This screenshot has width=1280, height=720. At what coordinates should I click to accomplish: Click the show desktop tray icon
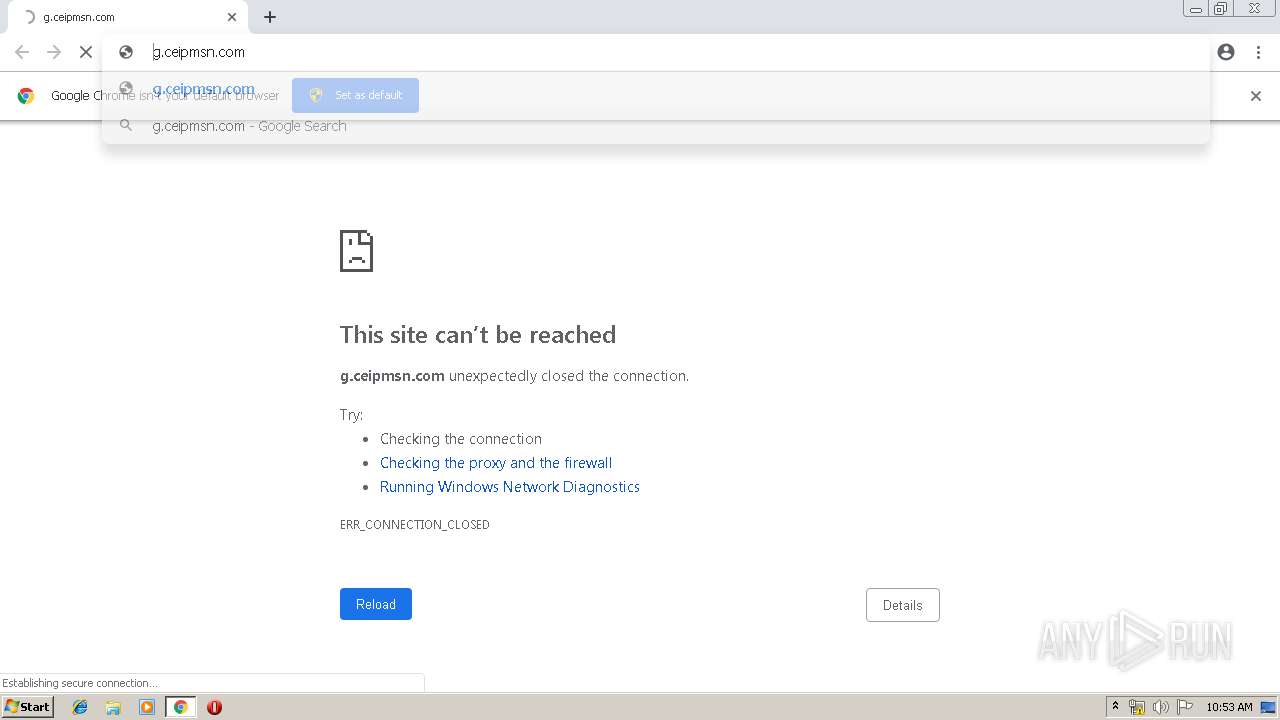coord(1269,707)
